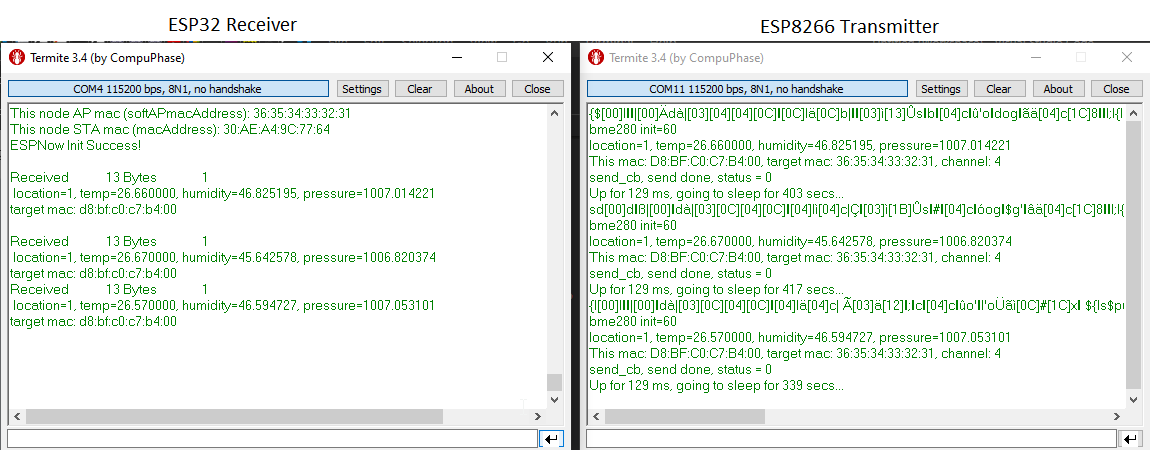Click 'going to sleep for 403 secs' line
The width and height of the screenshot is (1150, 450).
click(717, 193)
